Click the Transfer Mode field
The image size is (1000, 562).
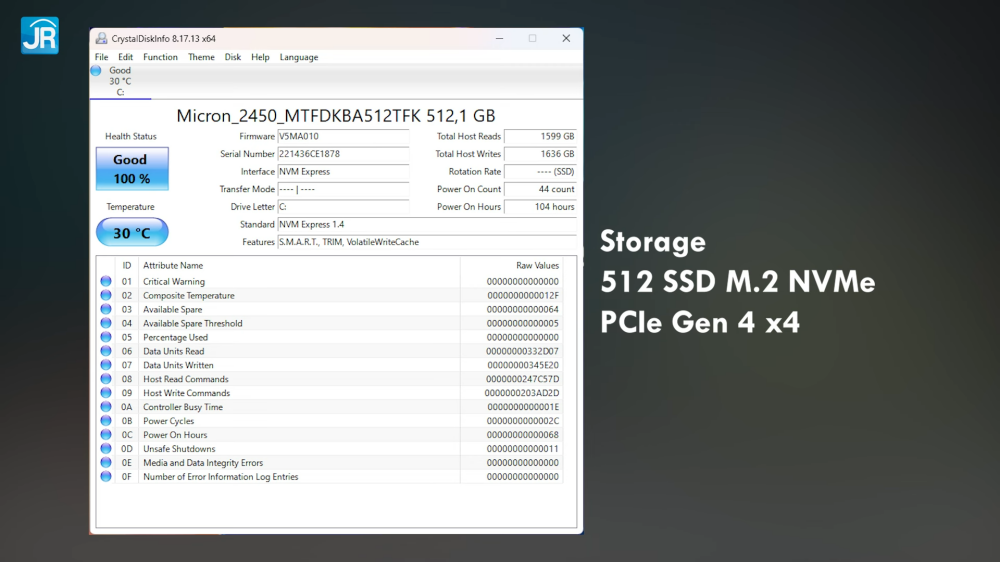point(343,189)
